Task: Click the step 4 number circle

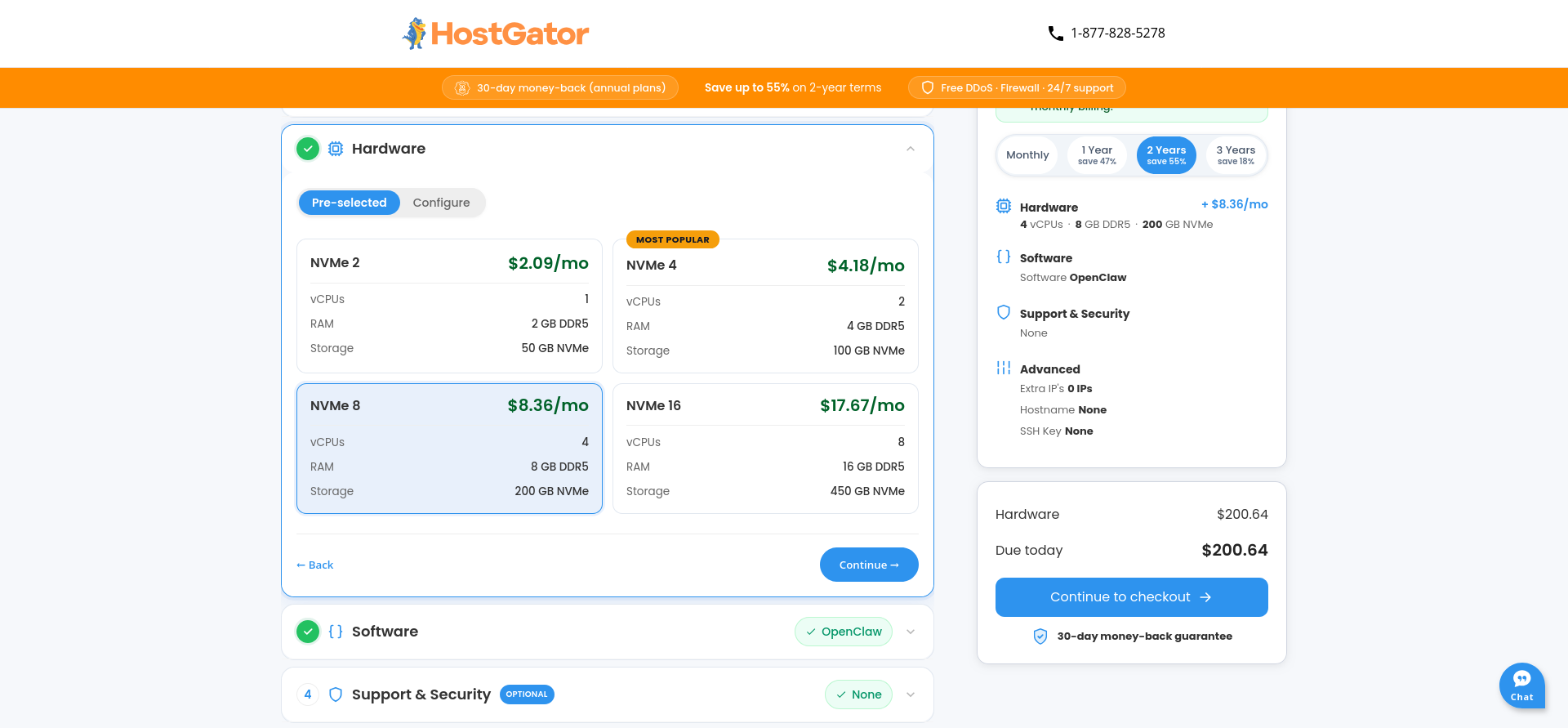Action: pyautogui.click(x=308, y=695)
